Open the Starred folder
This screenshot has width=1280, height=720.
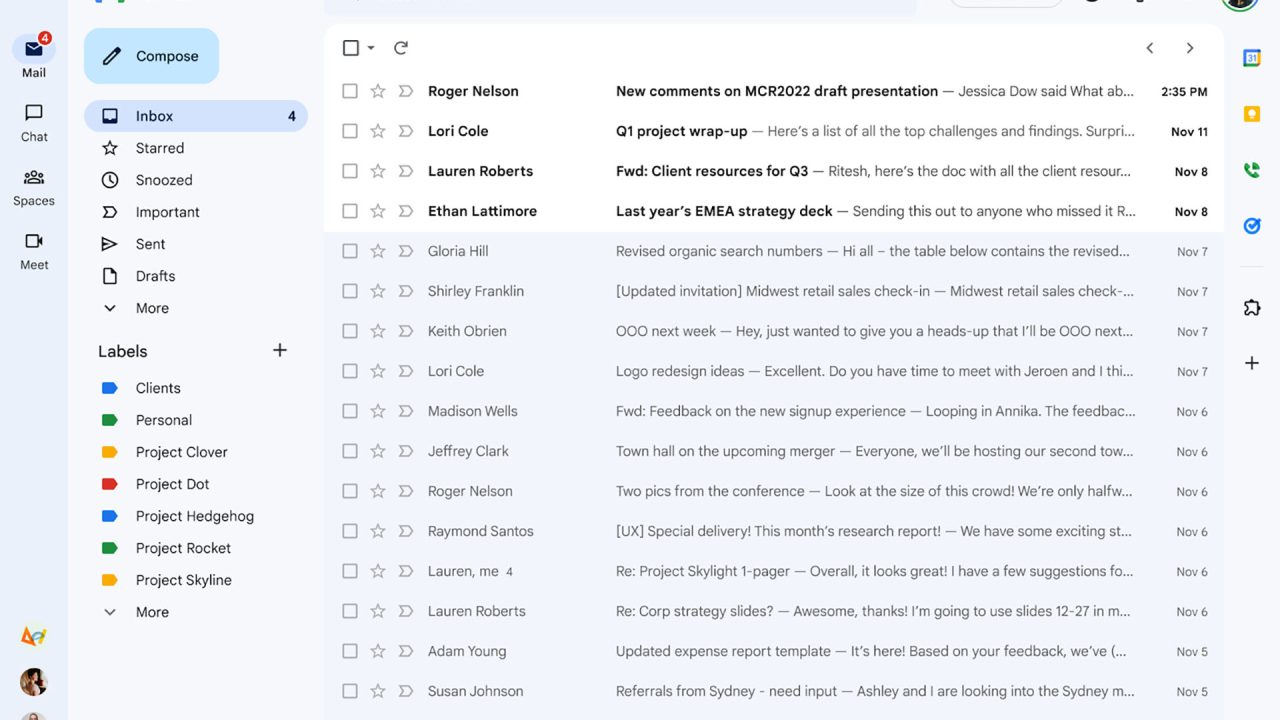pyautogui.click(x=160, y=148)
